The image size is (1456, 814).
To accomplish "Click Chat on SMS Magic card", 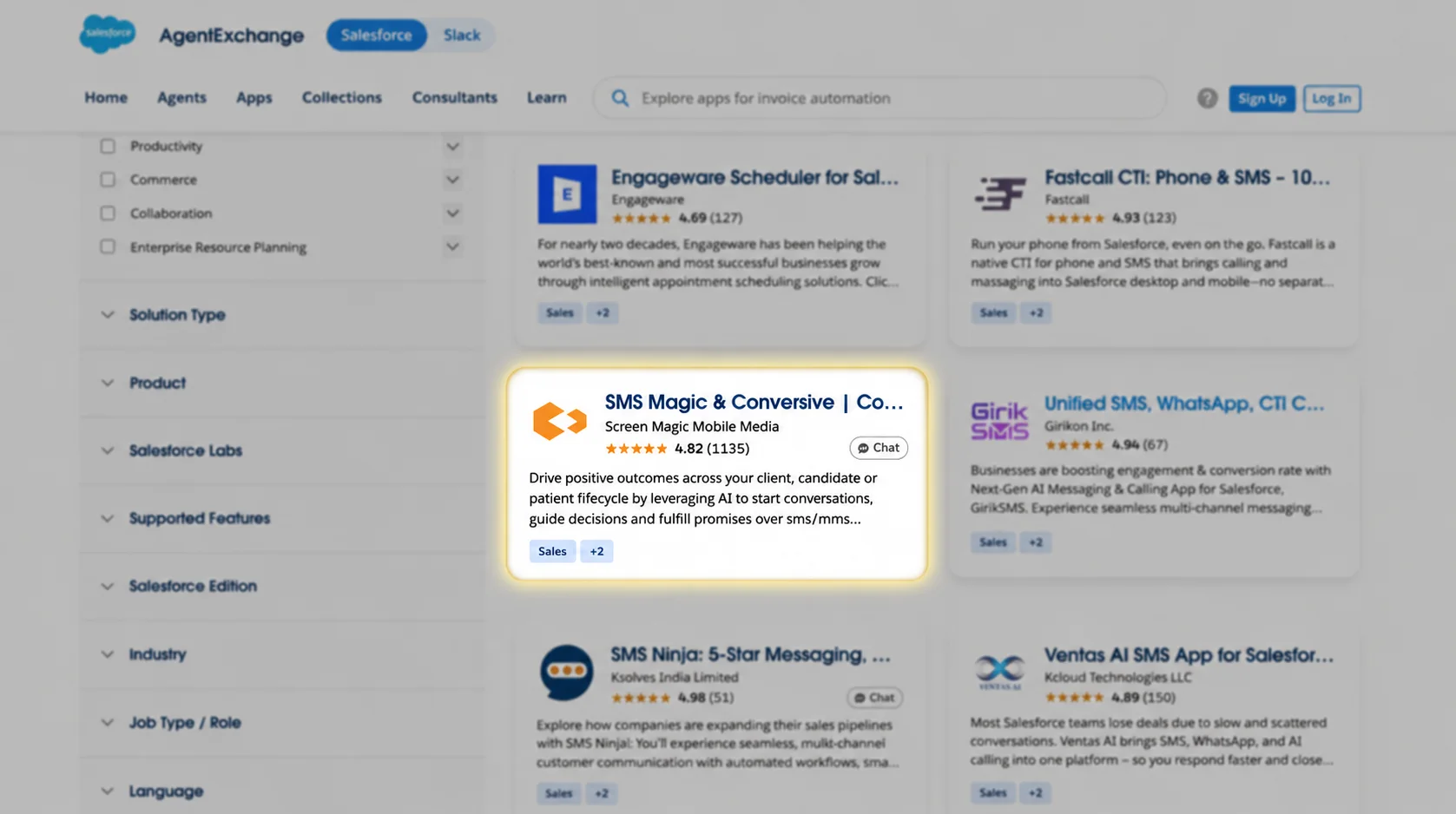I will click(x=878, y=448).
